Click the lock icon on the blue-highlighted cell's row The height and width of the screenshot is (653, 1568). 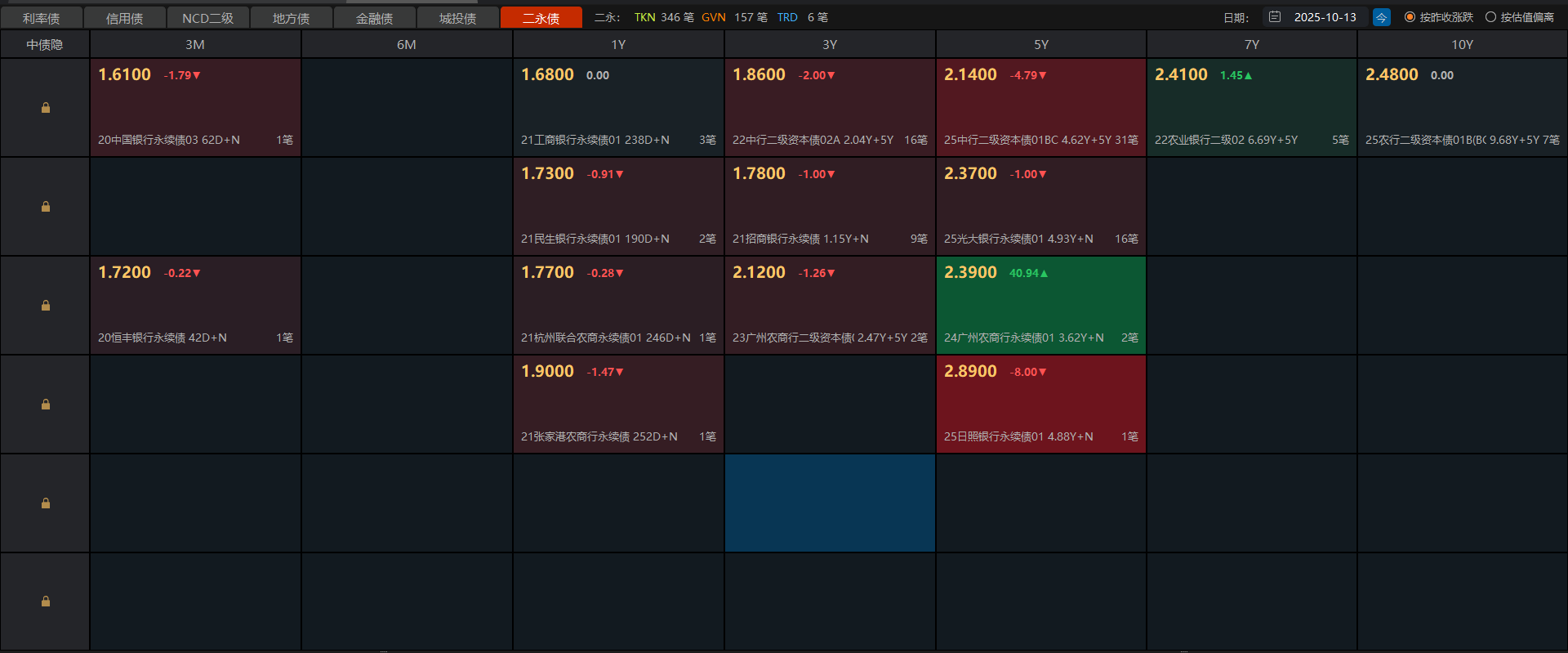(46, 503)
